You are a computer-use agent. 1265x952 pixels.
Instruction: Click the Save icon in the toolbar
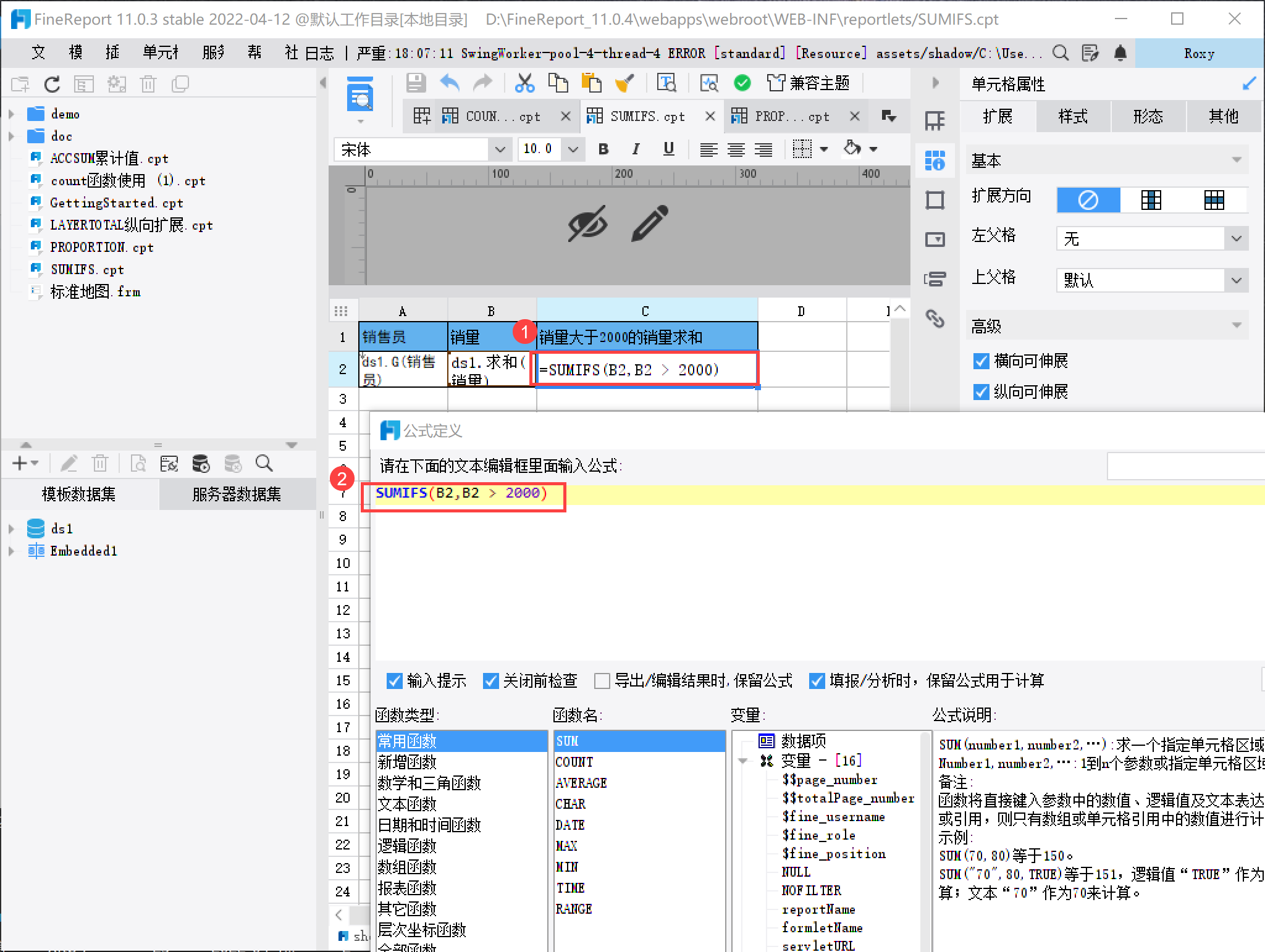coord(416,83)
